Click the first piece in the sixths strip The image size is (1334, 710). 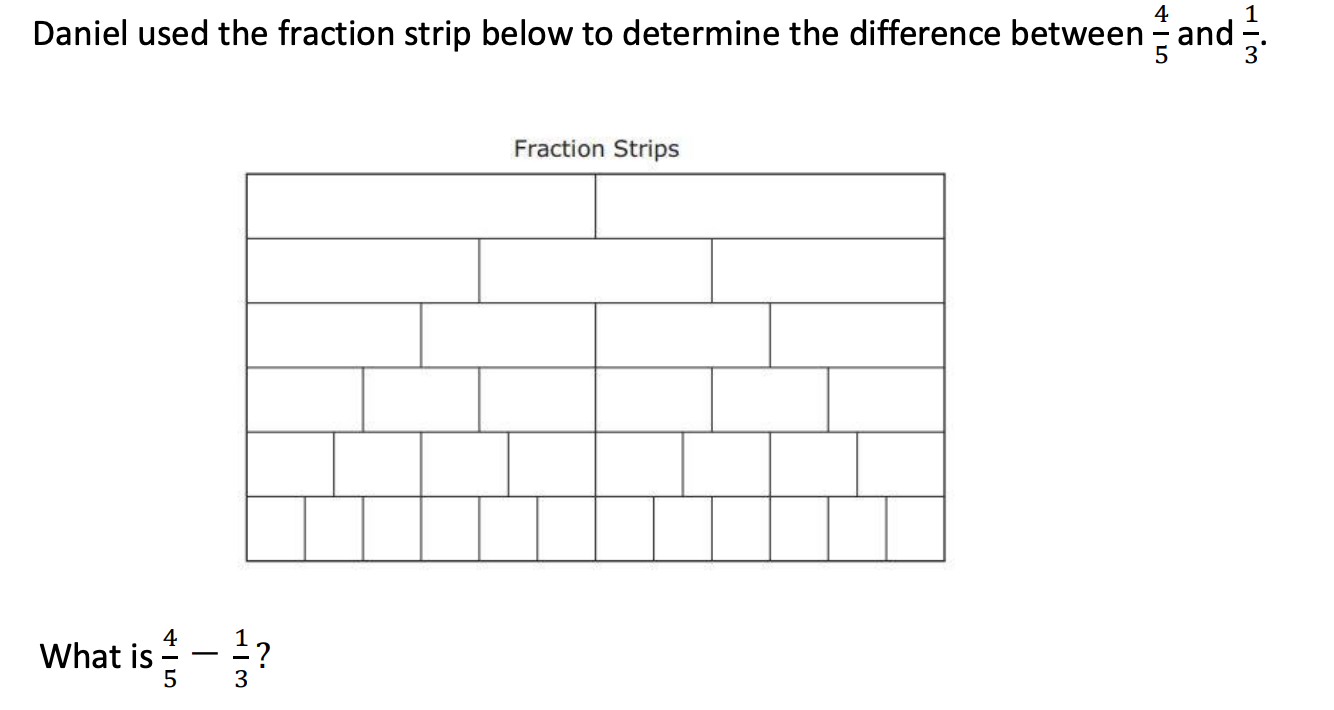coord(304,399)
